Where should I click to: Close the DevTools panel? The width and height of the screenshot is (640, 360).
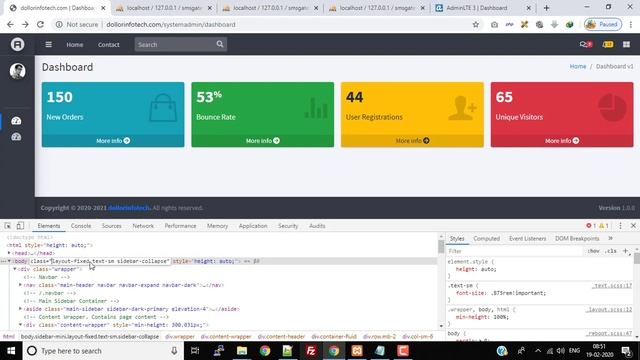click(633, 226)
